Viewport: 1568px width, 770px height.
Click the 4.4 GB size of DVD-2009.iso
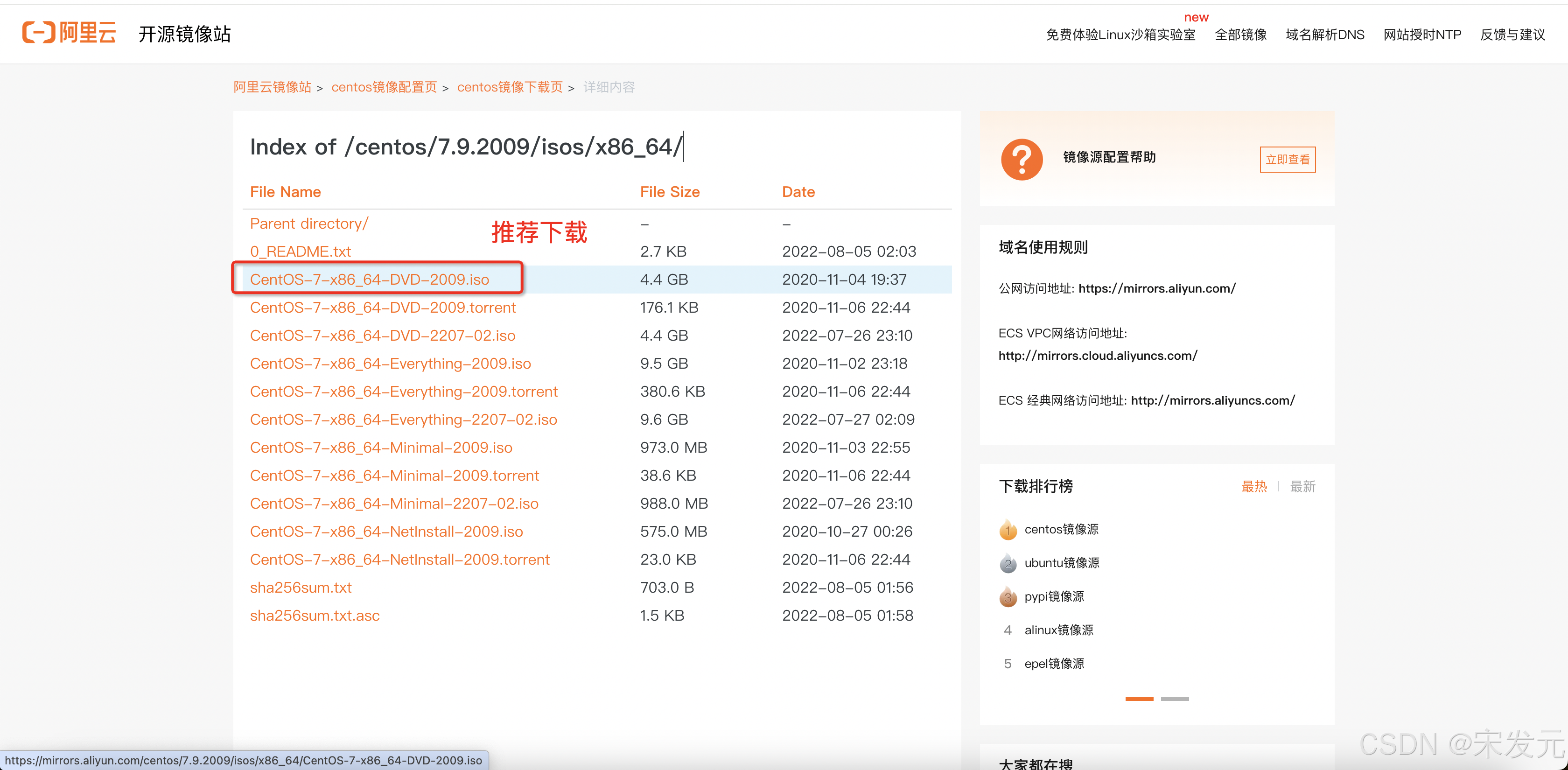point(664,280)
